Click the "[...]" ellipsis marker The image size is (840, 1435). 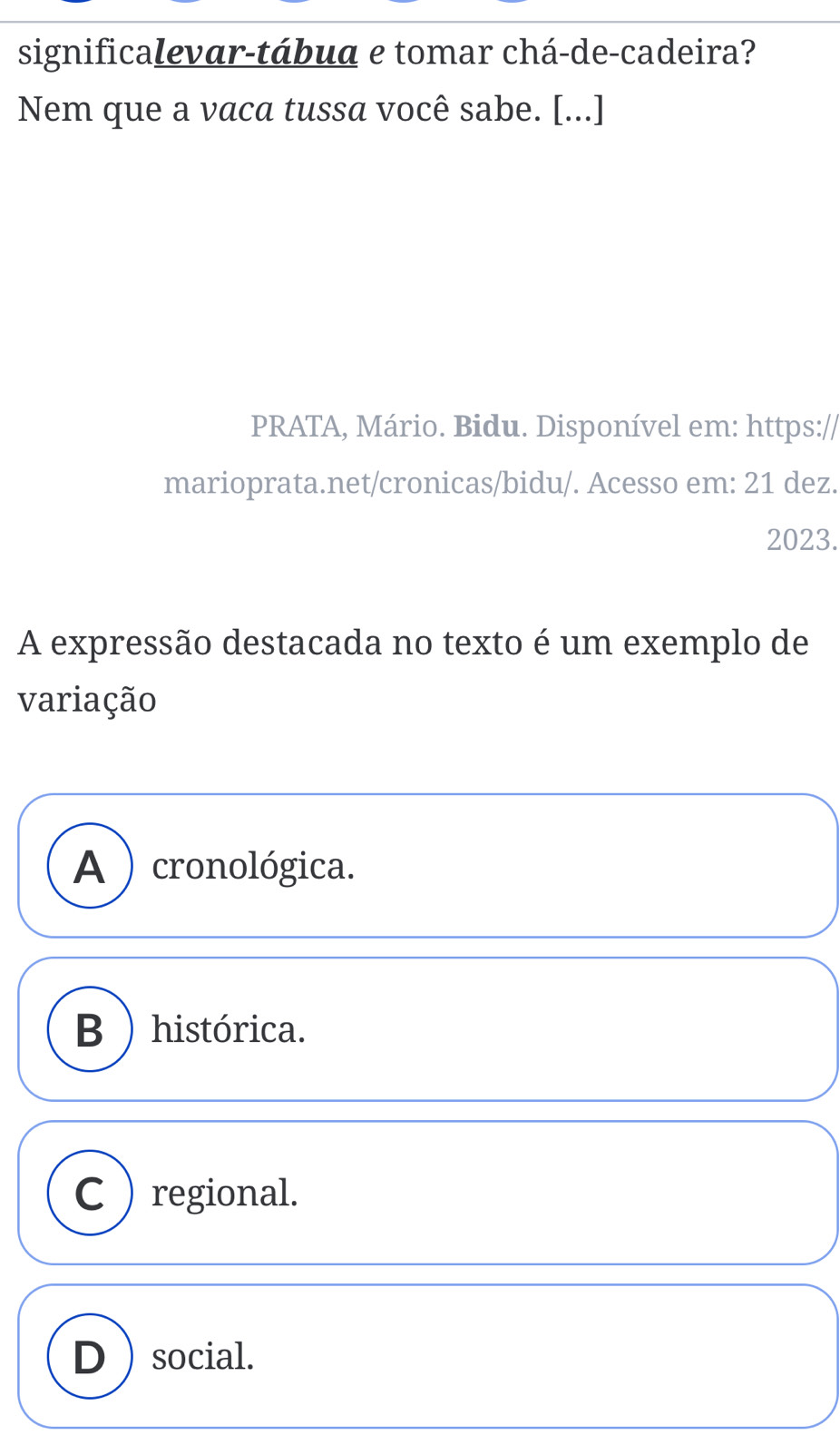tap(578, 110)
